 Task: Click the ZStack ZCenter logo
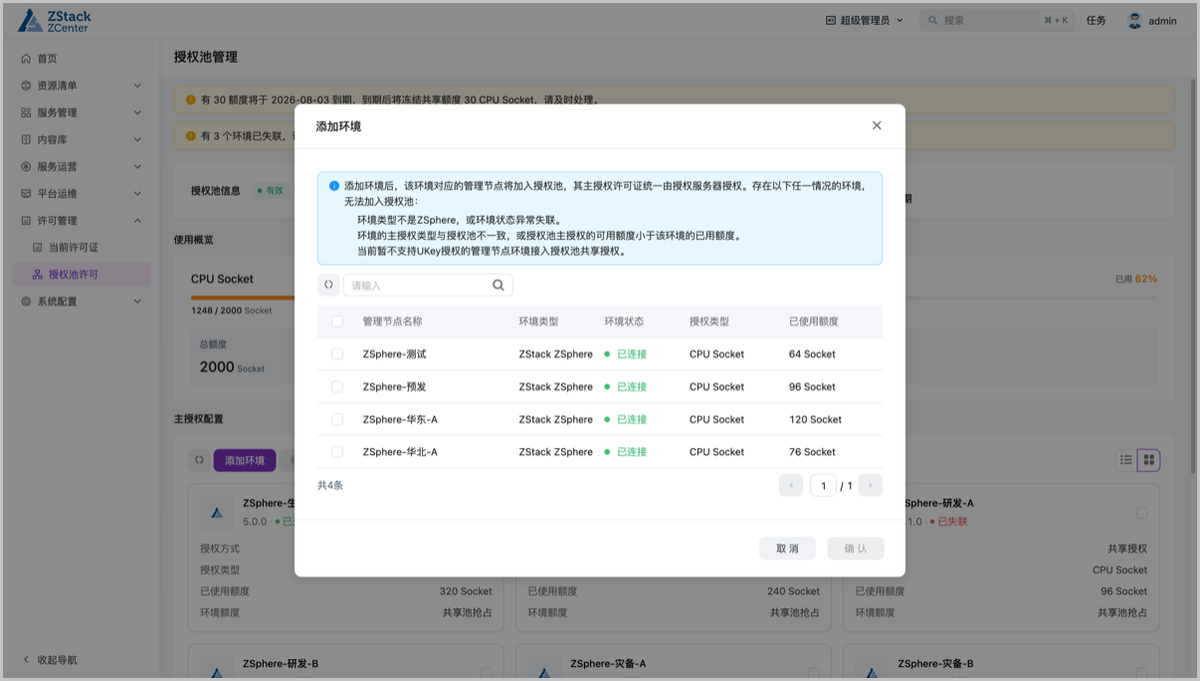[x=53, y=21]
